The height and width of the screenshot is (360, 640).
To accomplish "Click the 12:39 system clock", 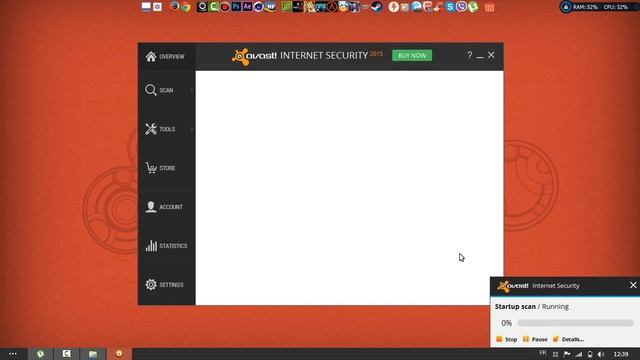I will pyautogui.click(x=620, y=354).
